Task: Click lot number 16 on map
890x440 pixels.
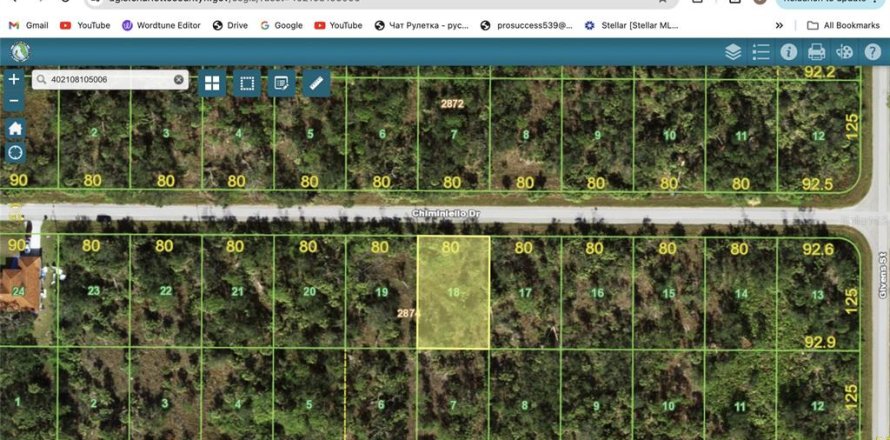Action: pos(597,293)
